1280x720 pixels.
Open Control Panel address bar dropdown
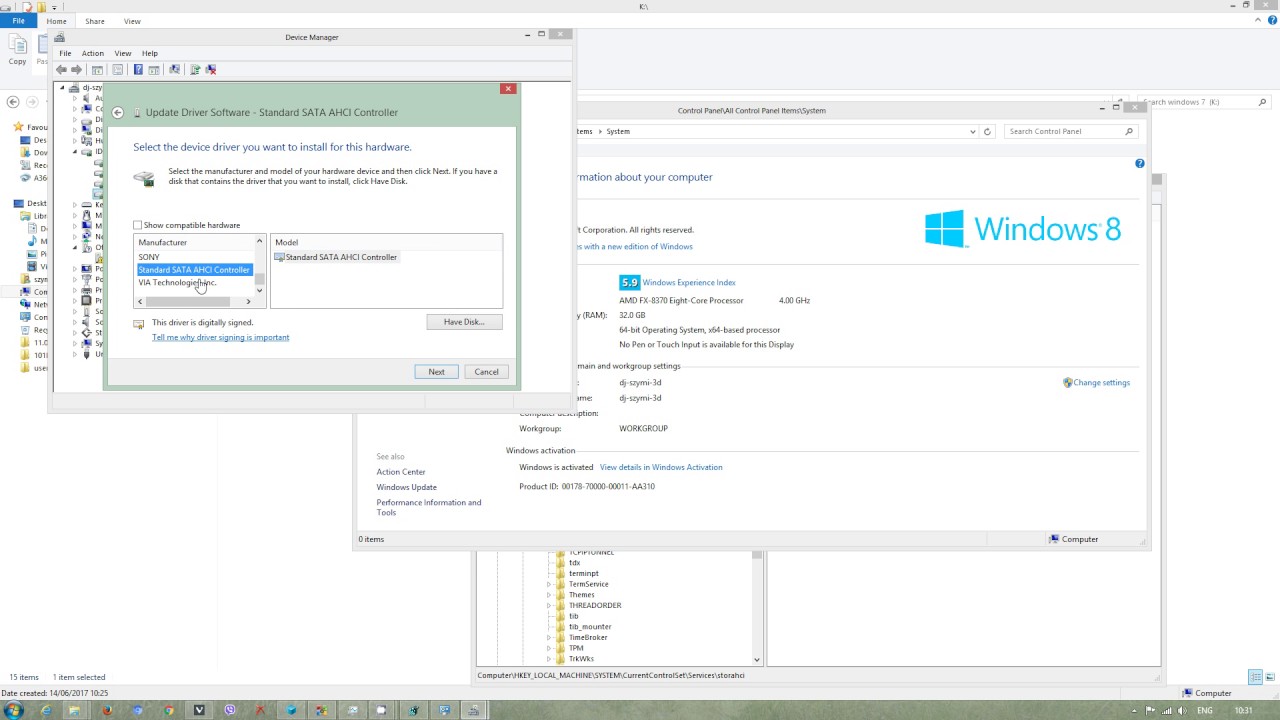coord(972,131)
